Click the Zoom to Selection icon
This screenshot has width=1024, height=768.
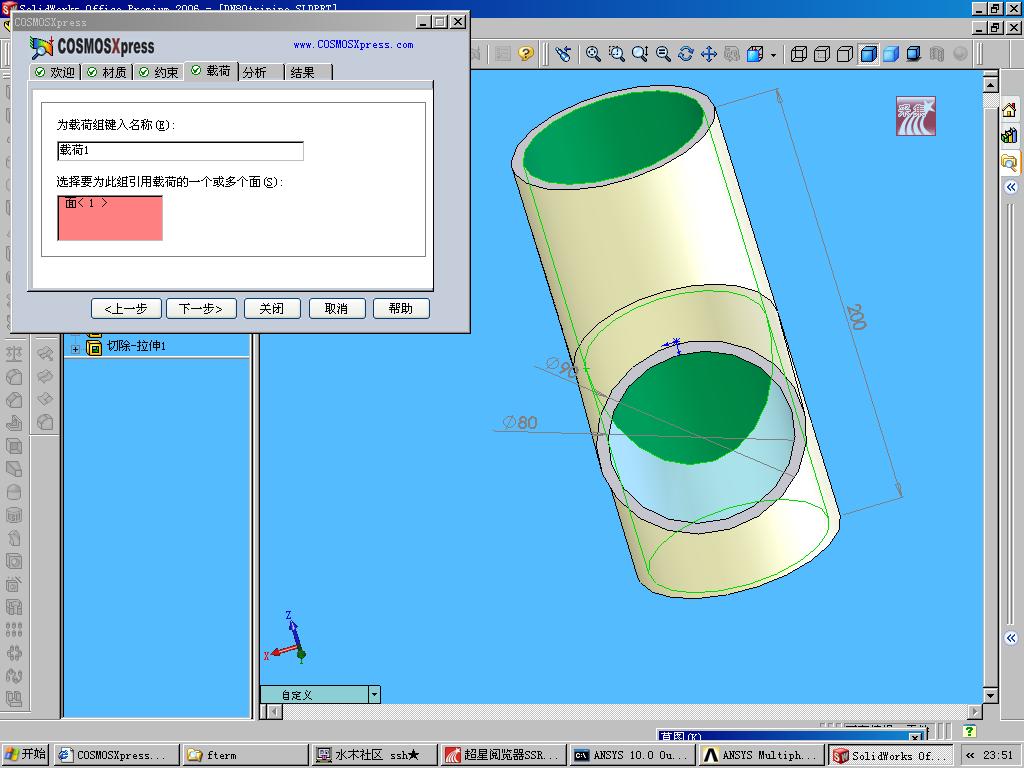click(663, 54)
